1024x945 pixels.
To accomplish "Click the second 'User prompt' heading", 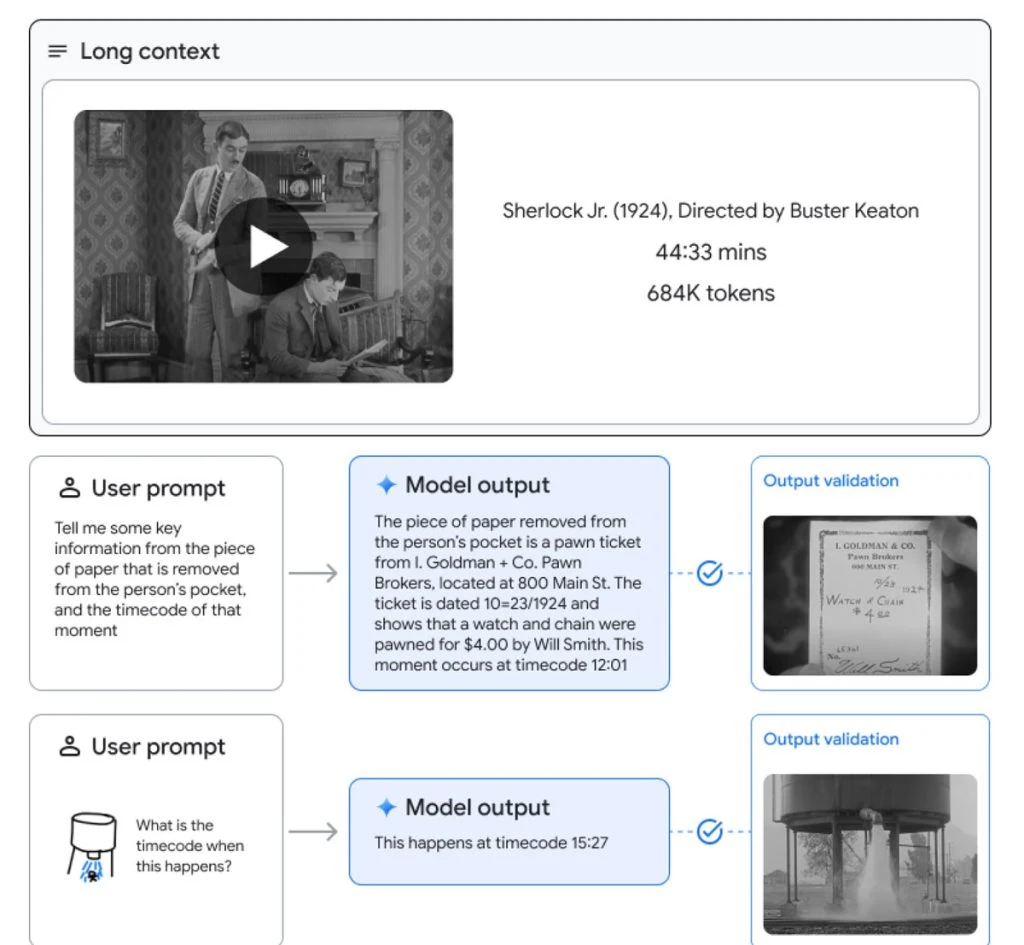I will tap(158, 746).
